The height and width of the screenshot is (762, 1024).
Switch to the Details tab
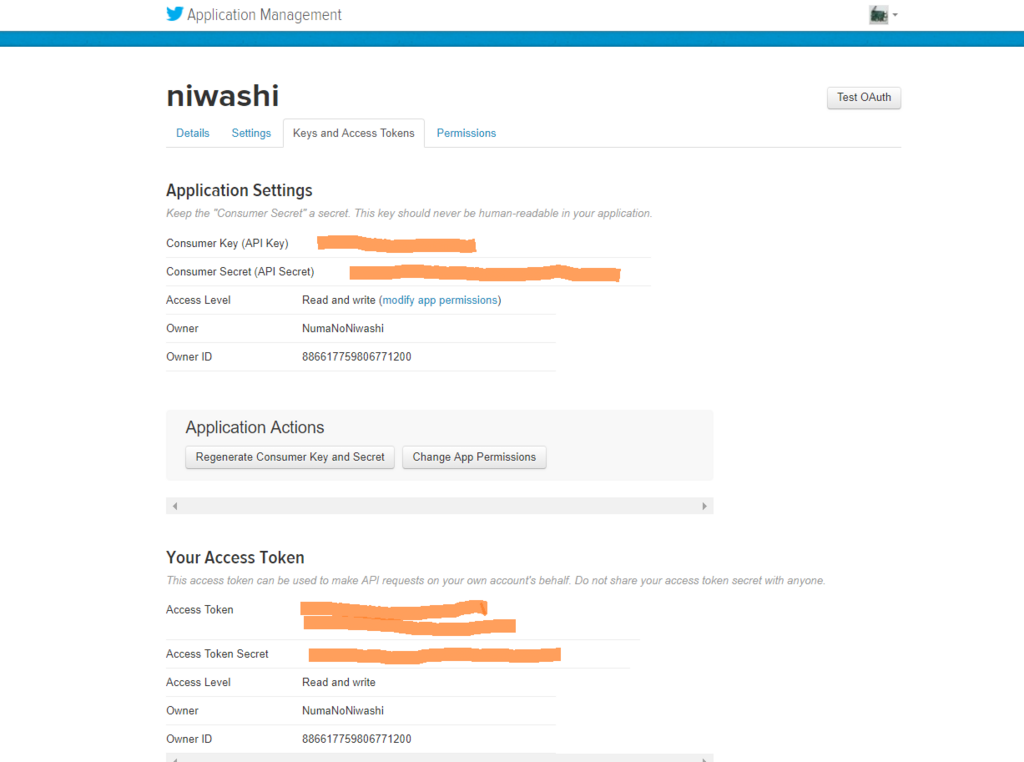[193, 133]
